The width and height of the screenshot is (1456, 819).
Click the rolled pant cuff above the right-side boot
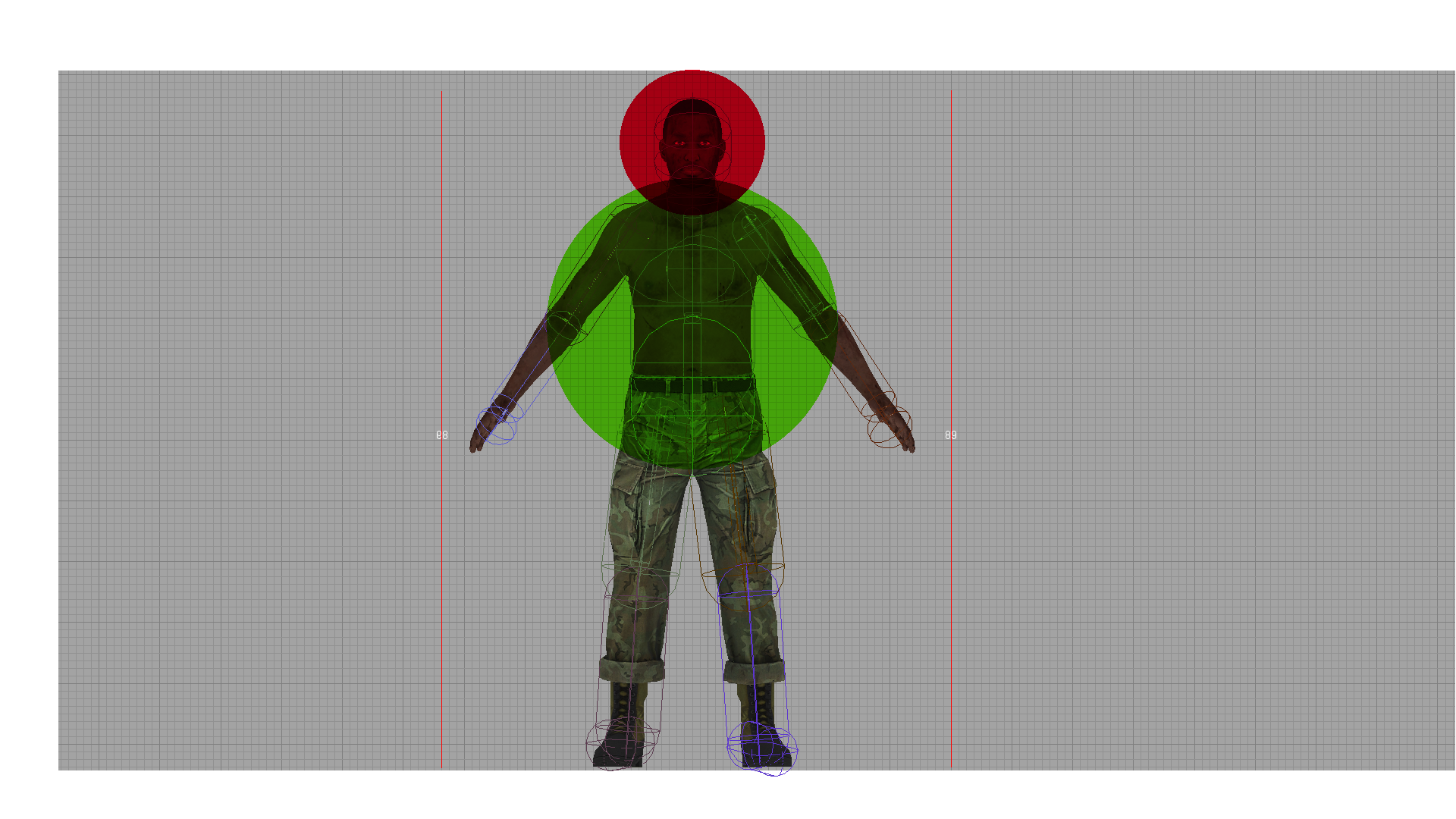[x=754, y=671]
